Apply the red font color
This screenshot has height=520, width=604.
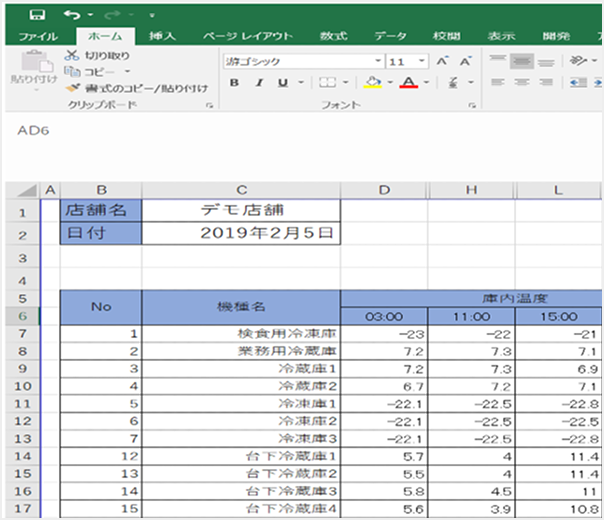coord(409,82)
